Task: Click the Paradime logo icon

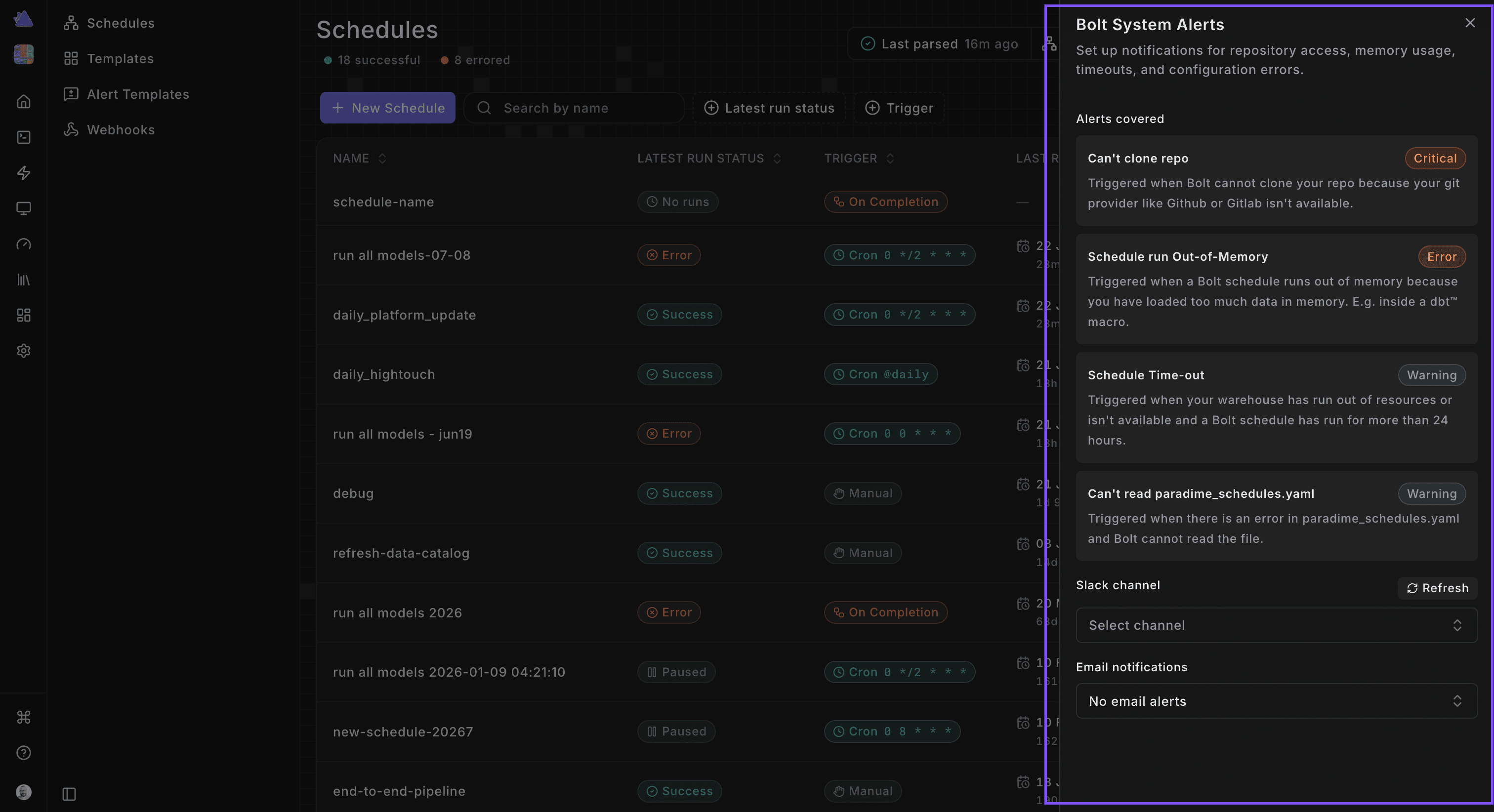Action: pyautogui.click(x=24, y=19)
